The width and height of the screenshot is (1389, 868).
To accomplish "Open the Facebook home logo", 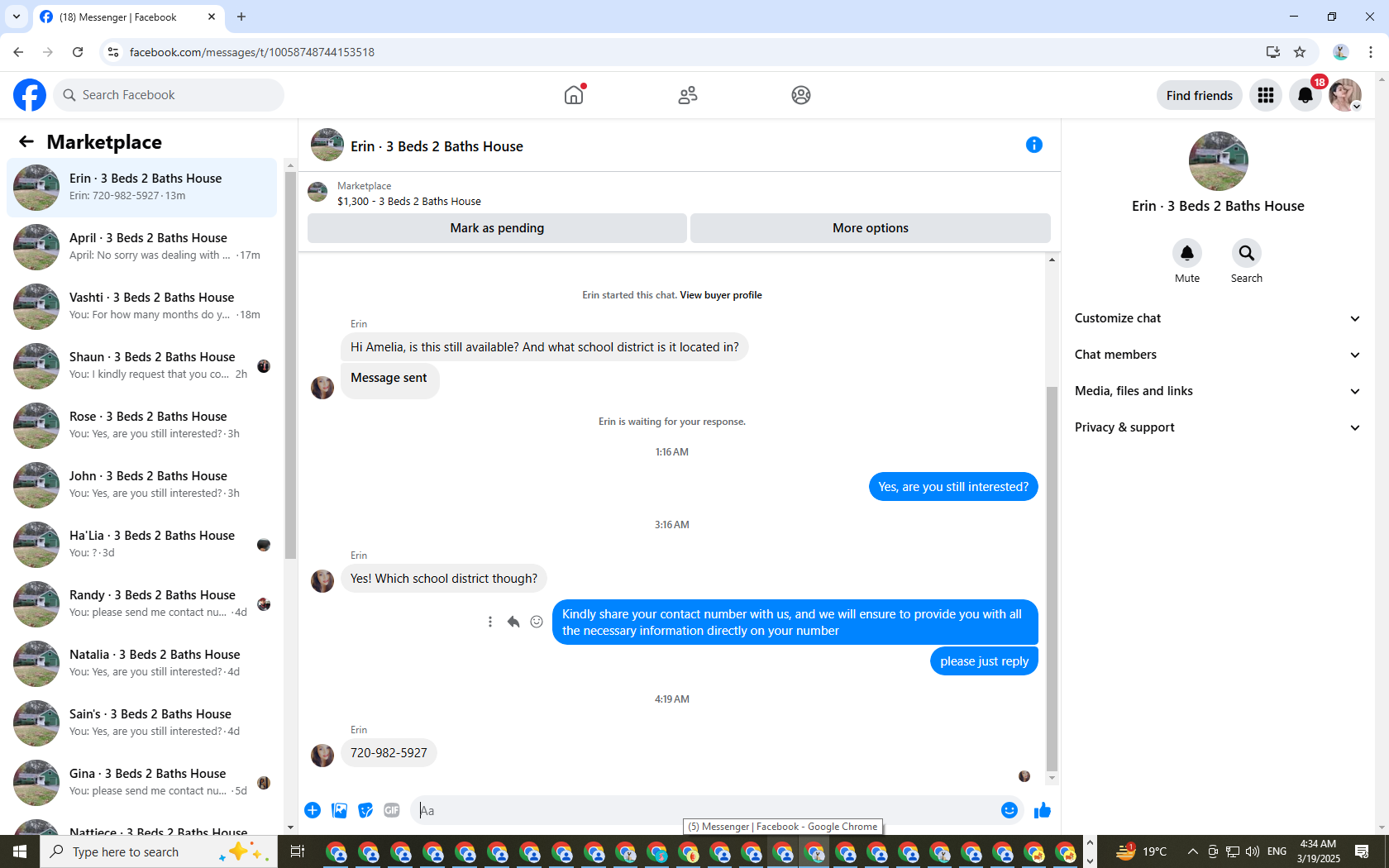I will click(x=30, y=95).
